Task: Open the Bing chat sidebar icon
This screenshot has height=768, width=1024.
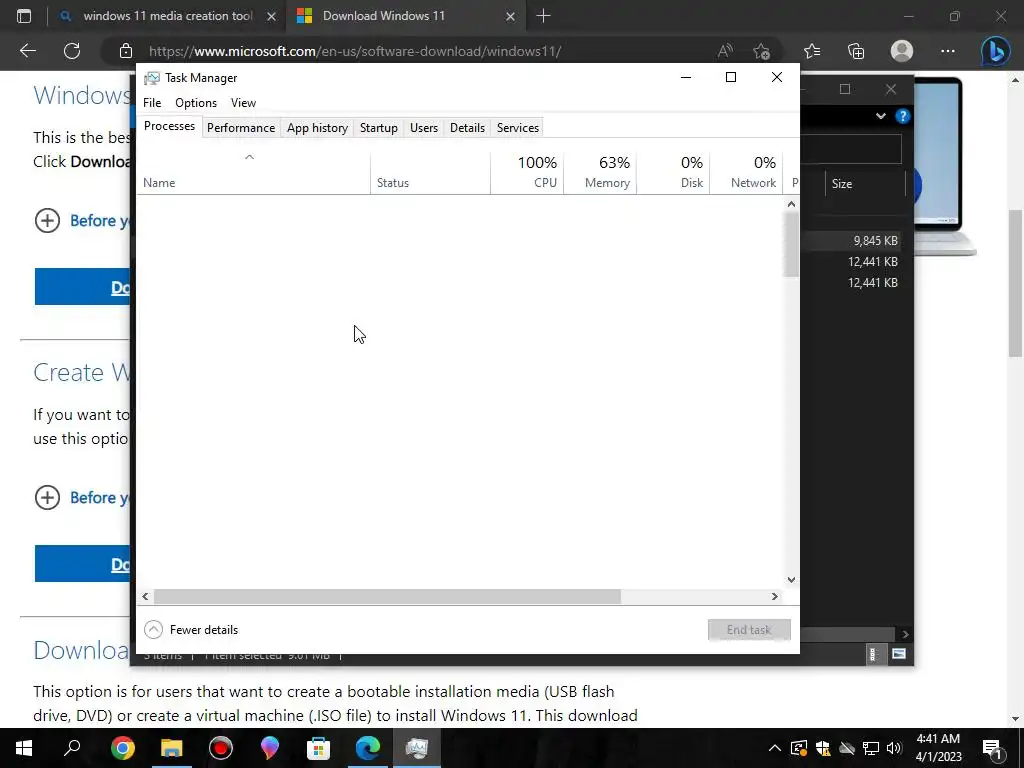Action: (x=995, y=51)
